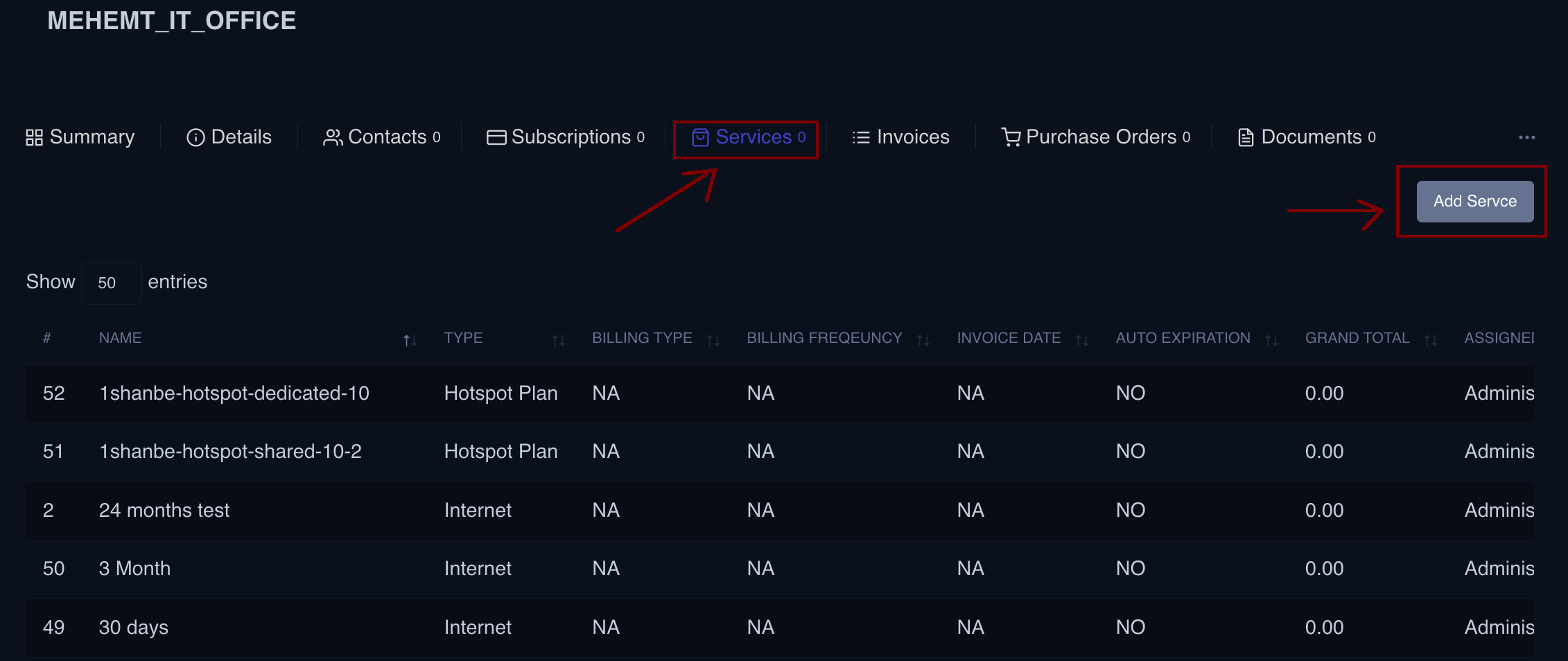
Task: Click the 30 days service row
Action: click(133, 628)
